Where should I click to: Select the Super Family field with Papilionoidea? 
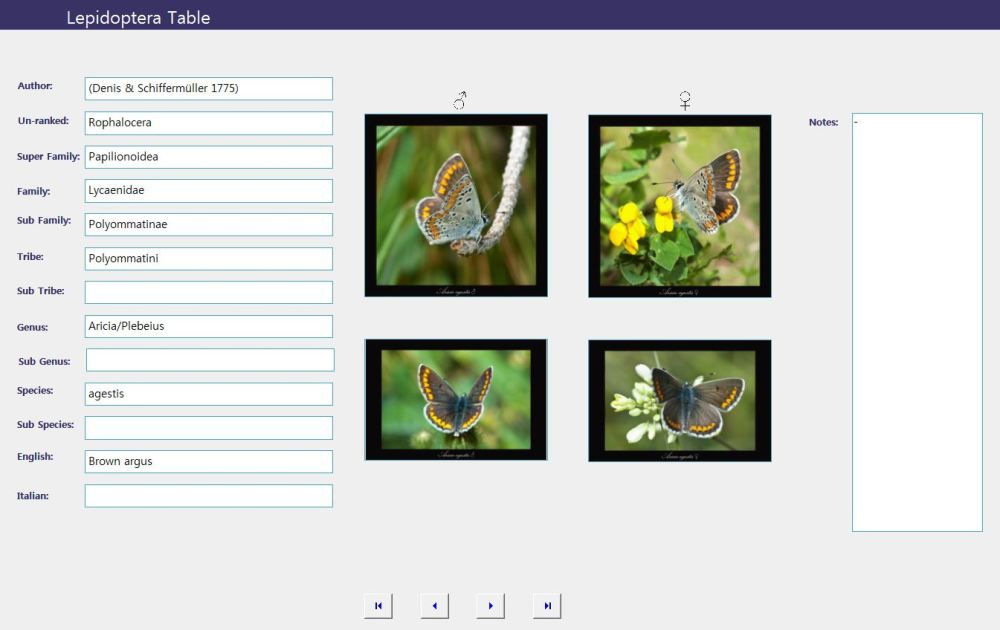(x=208, y=157)
